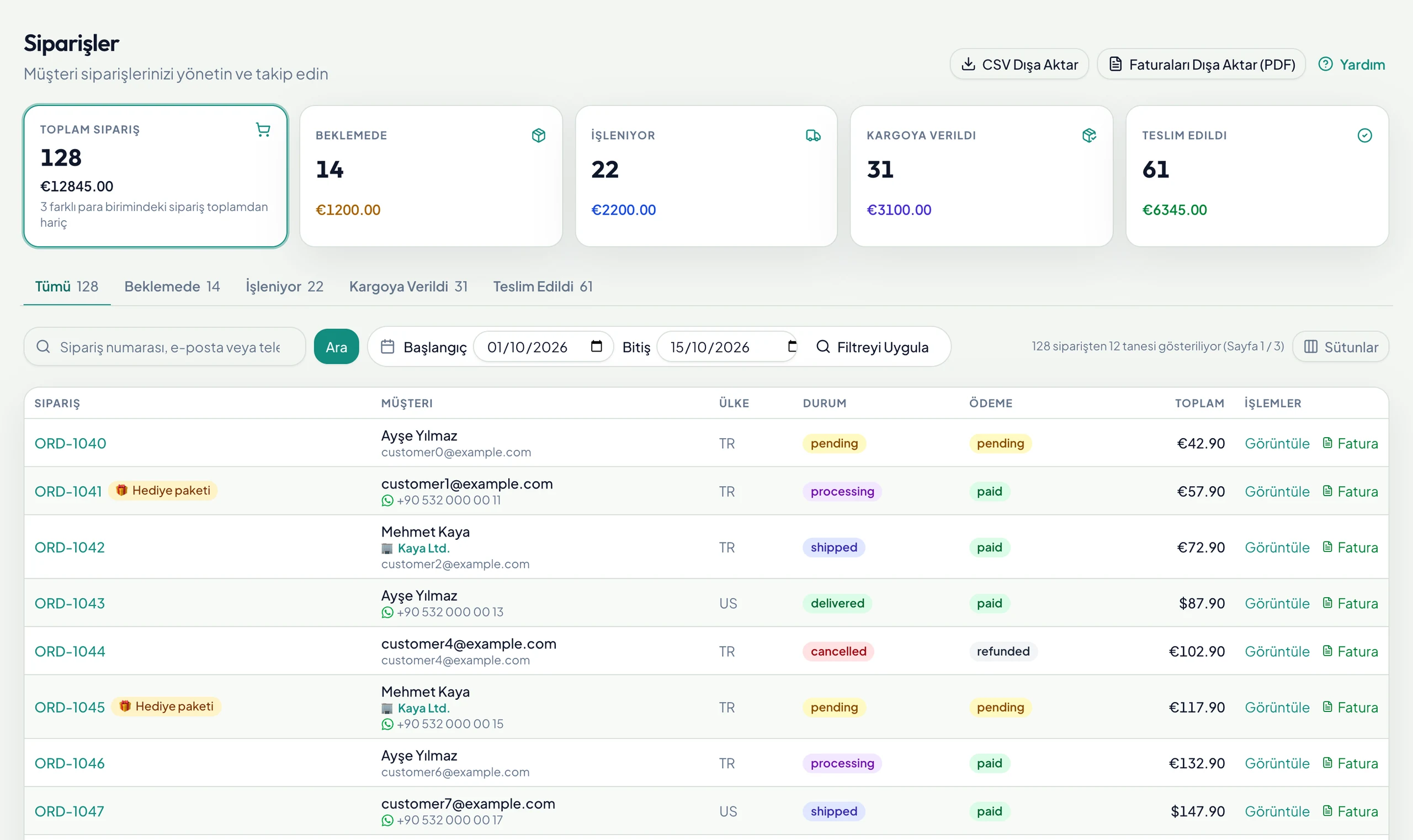Focus the order search input field
The width and height of the screenshot is (1413, 840).
164,347
